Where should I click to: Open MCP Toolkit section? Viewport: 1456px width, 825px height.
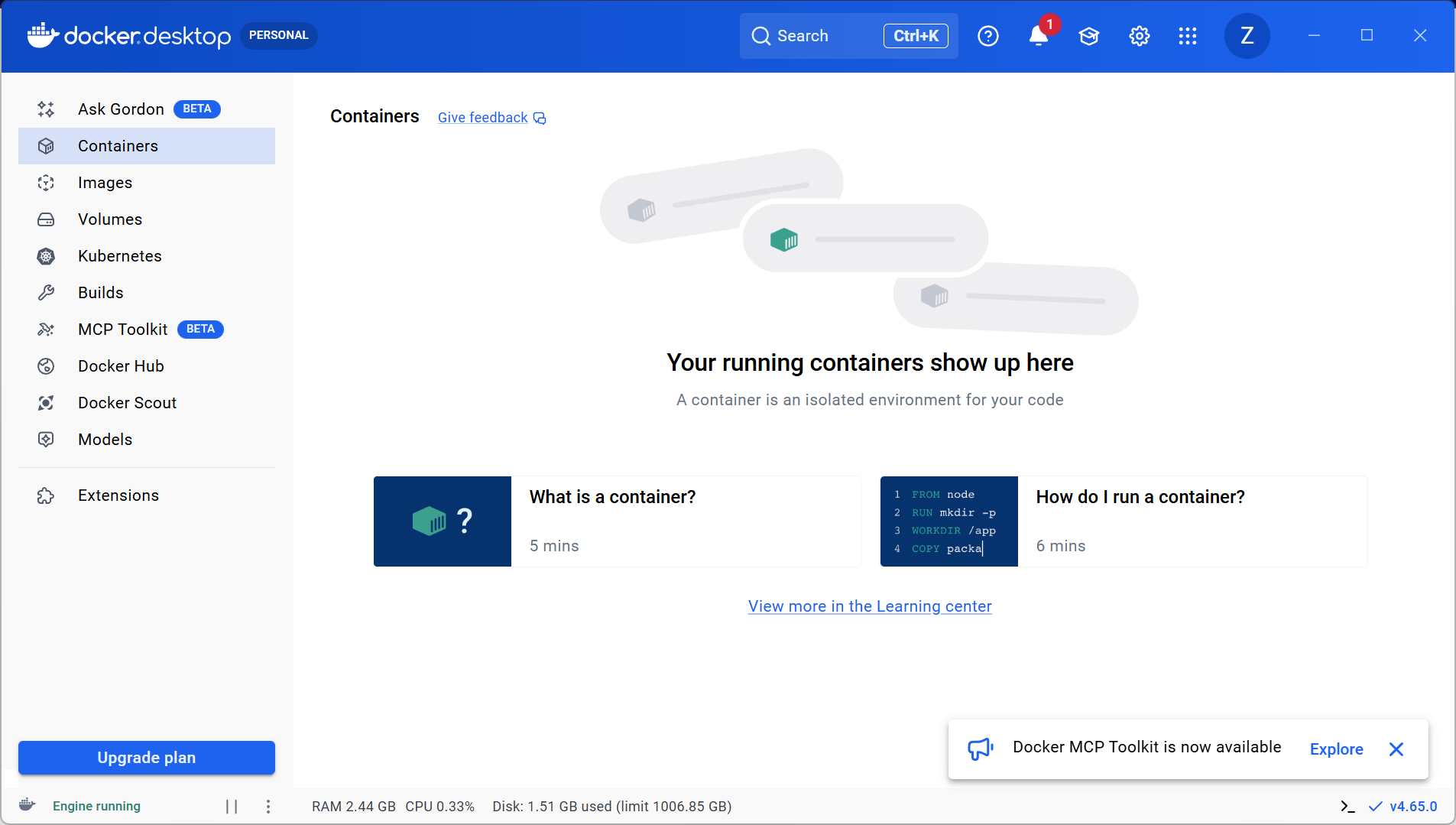click(x=147, y=330)
